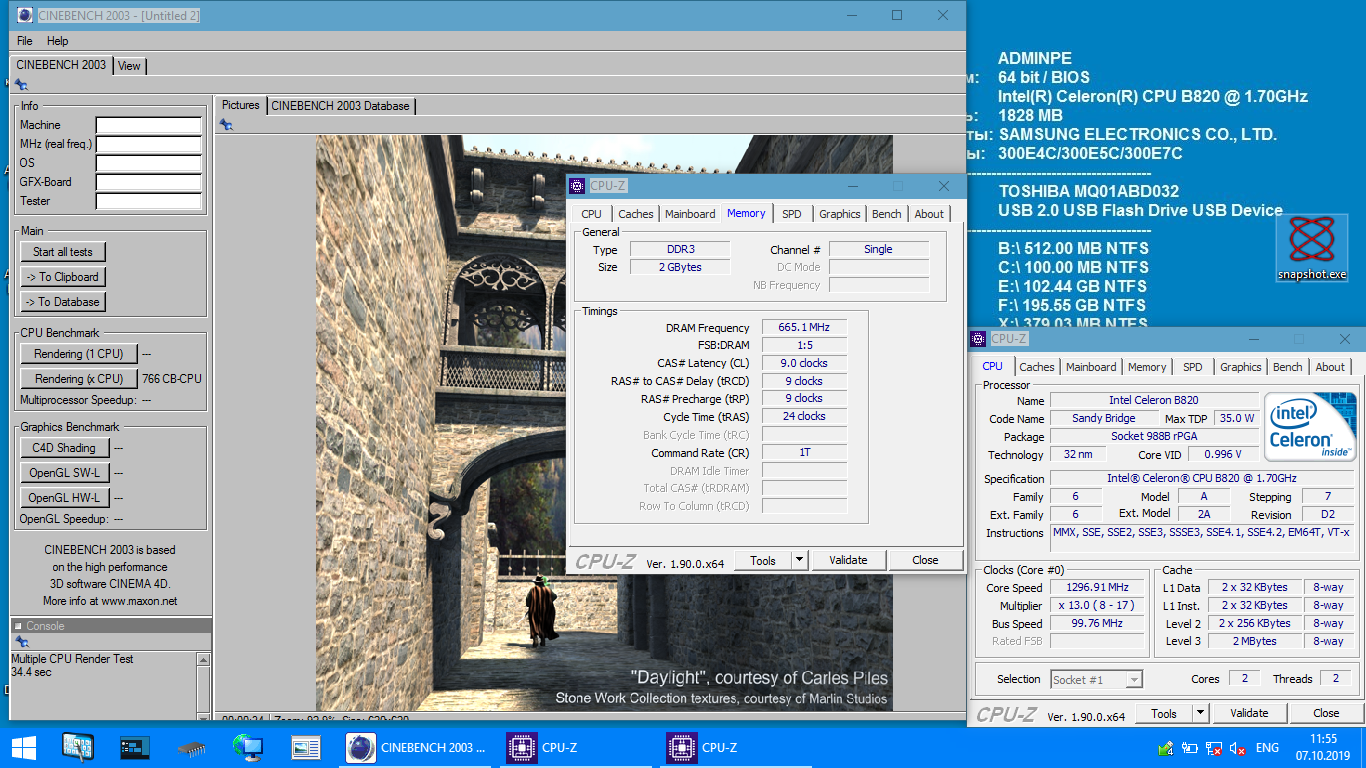The image size is (1366, 768).
Task: Click the Console panel vertical scrollbar
Action: coord(203,685)
